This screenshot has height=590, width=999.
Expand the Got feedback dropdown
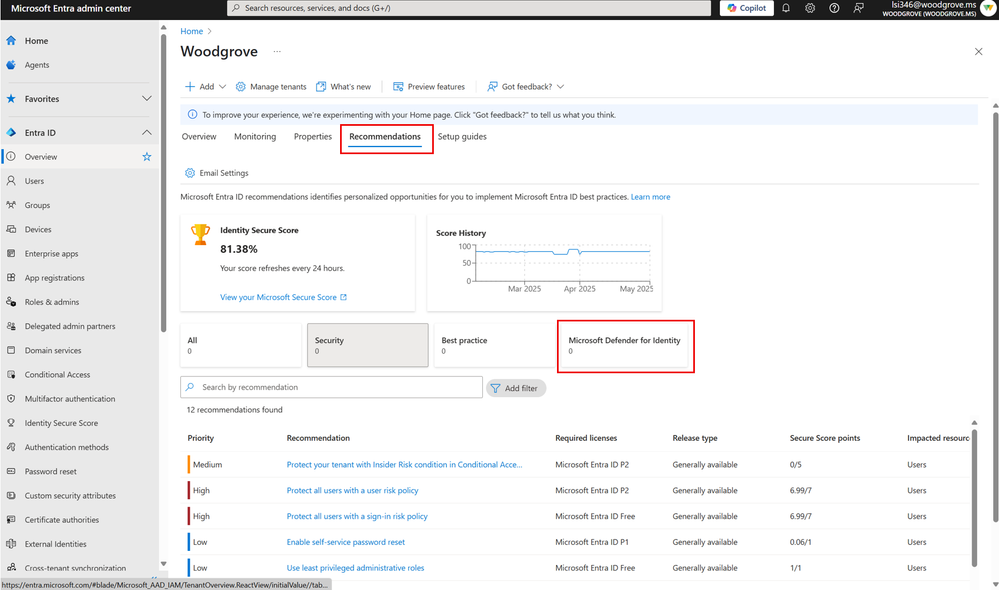(526, 87)
